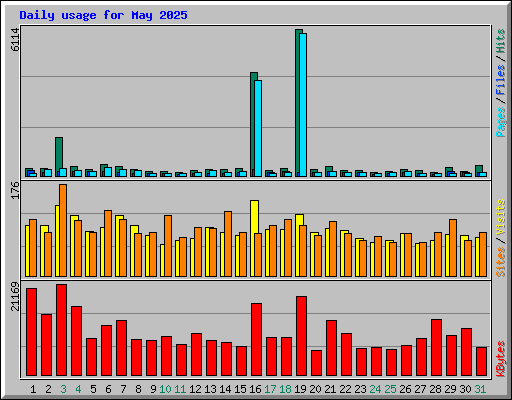The width and height of the screenshot is (512, 400).
Task: Click day label 25 on x-axis
Action: (390, 389)
